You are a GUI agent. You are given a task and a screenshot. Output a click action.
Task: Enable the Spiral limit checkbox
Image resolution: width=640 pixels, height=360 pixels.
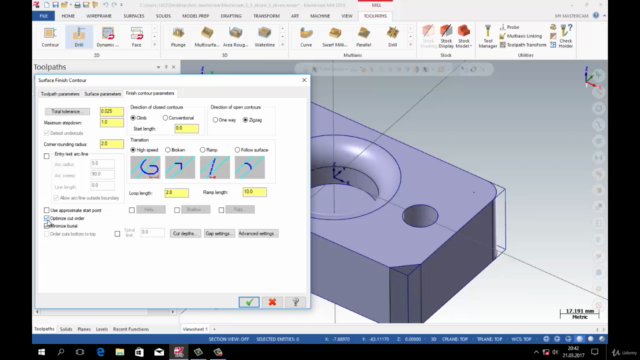point(117,234)
